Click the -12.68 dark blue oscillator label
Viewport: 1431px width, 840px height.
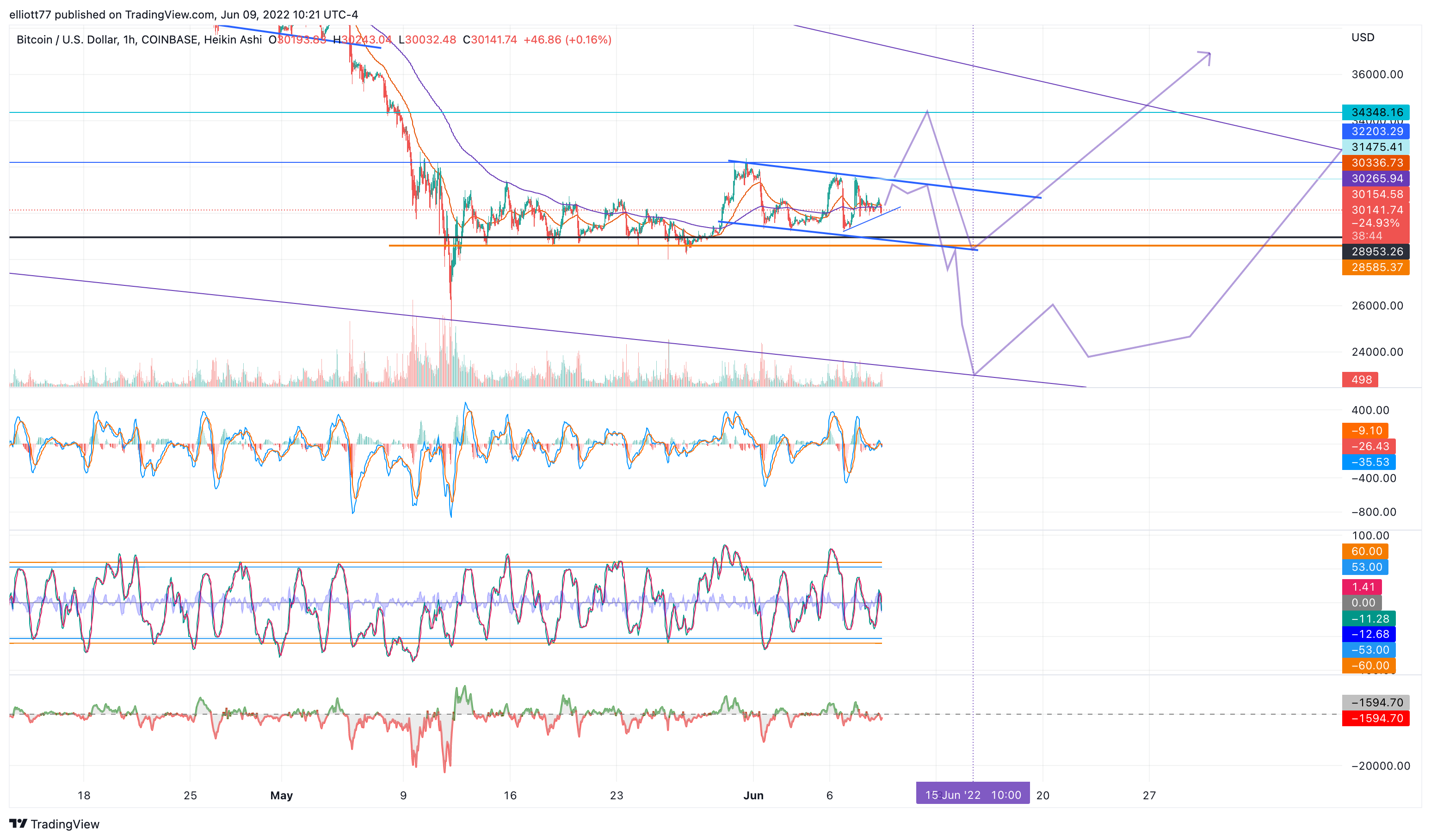point(1369,635)
